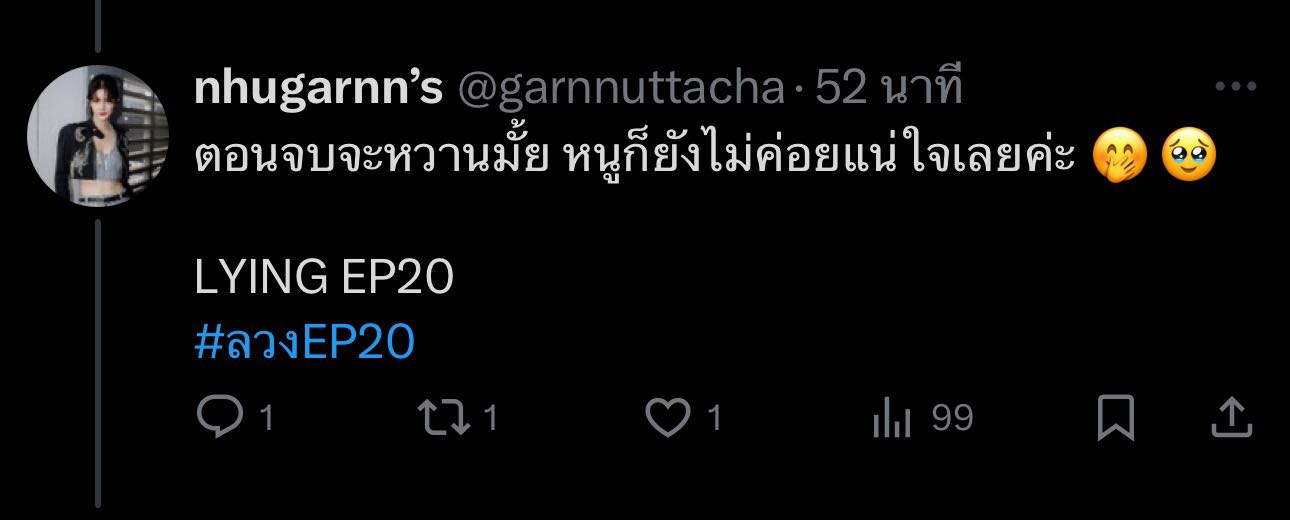Tap the like count next to the heart
The width and height of the screenshot is (1290, 520).
coord(714,419)
